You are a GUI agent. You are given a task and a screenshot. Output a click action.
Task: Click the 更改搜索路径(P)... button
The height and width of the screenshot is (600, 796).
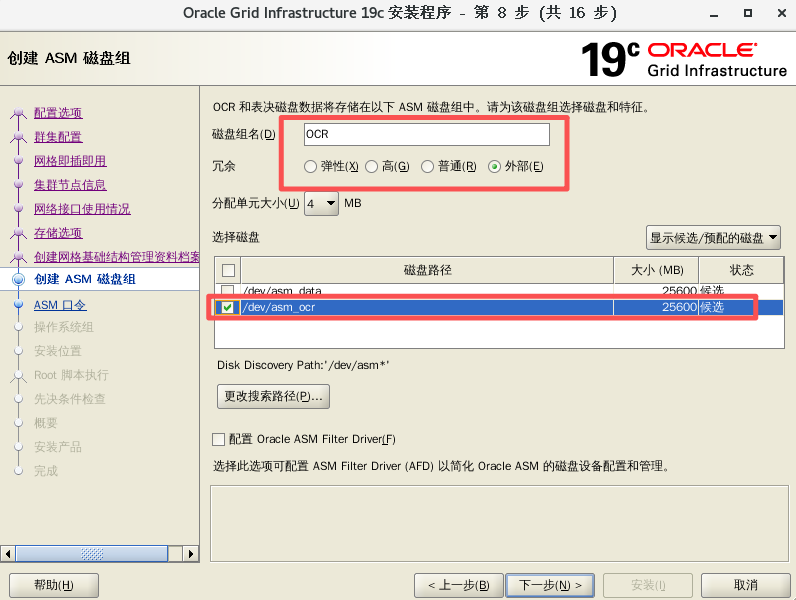(x=273, y=396)
